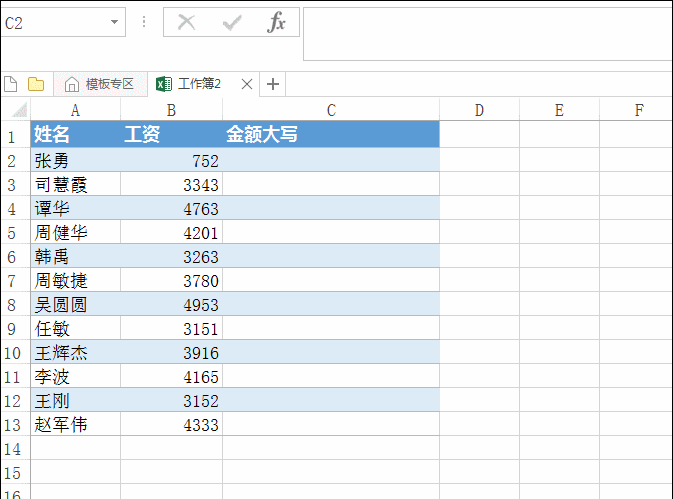673x499 pixels.
Task: Select the salary cell 3916
Action: [171, 352]
